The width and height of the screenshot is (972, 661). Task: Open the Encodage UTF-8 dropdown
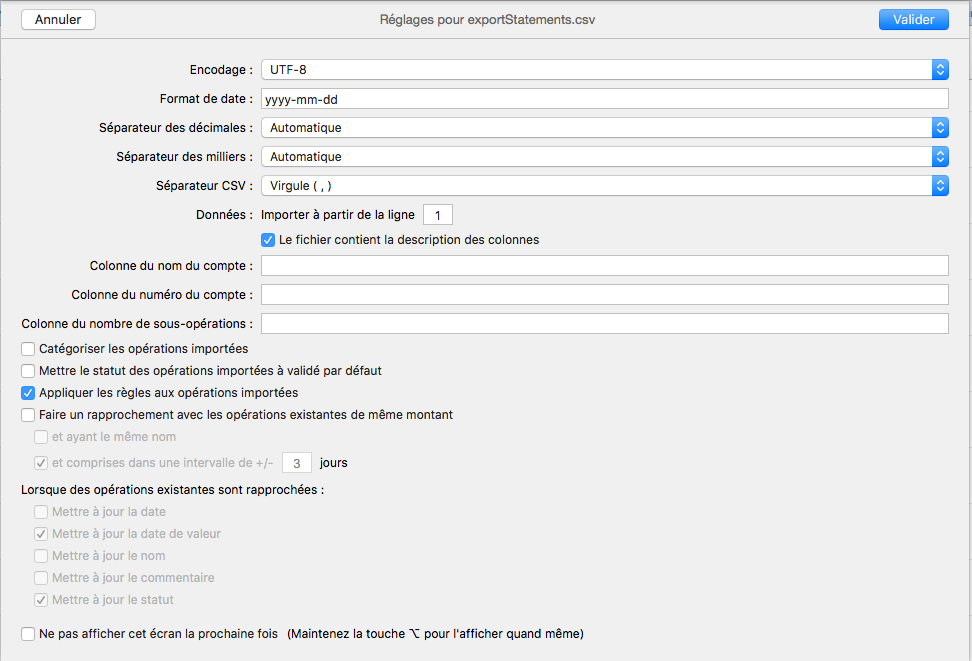click(x=604, y=69)
